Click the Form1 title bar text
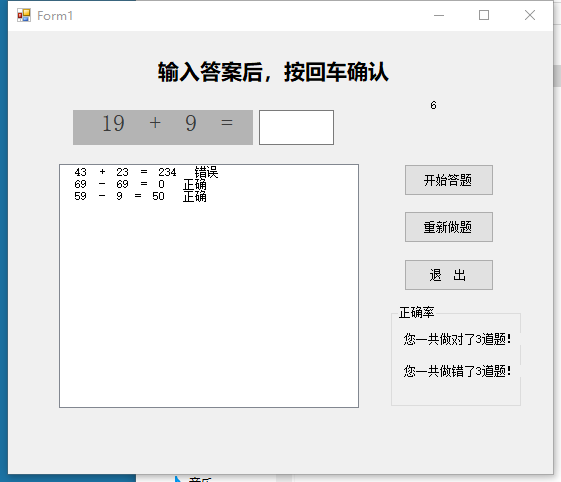 tap(55, 16)
